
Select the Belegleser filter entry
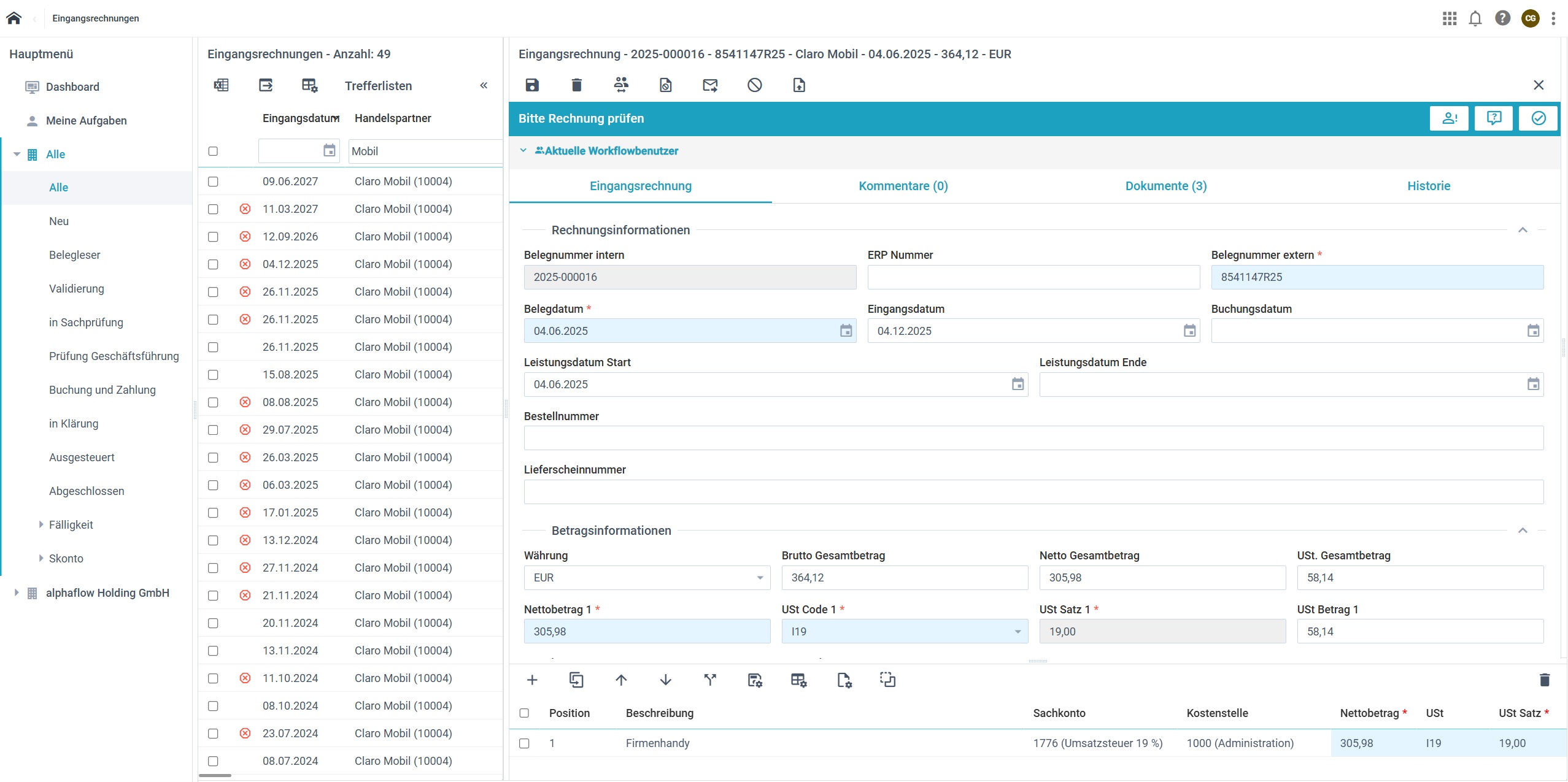(74, 255)
